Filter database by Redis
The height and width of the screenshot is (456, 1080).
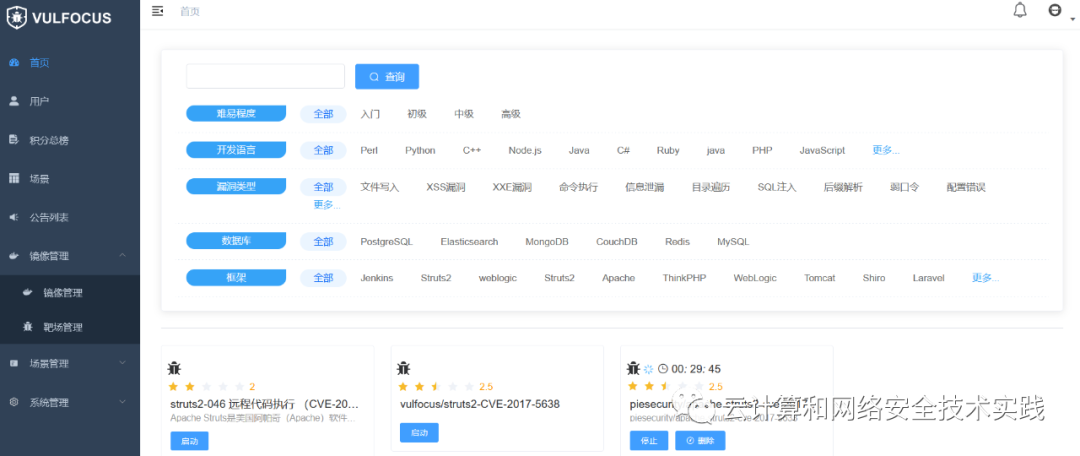coord(677,242)
